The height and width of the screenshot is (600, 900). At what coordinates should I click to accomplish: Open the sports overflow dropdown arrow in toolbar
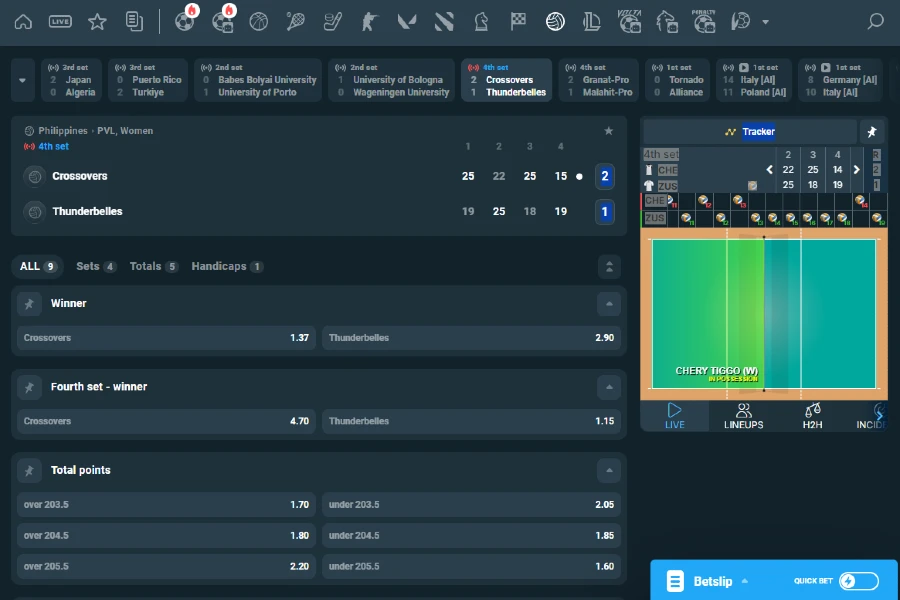[x=766, y=21]
